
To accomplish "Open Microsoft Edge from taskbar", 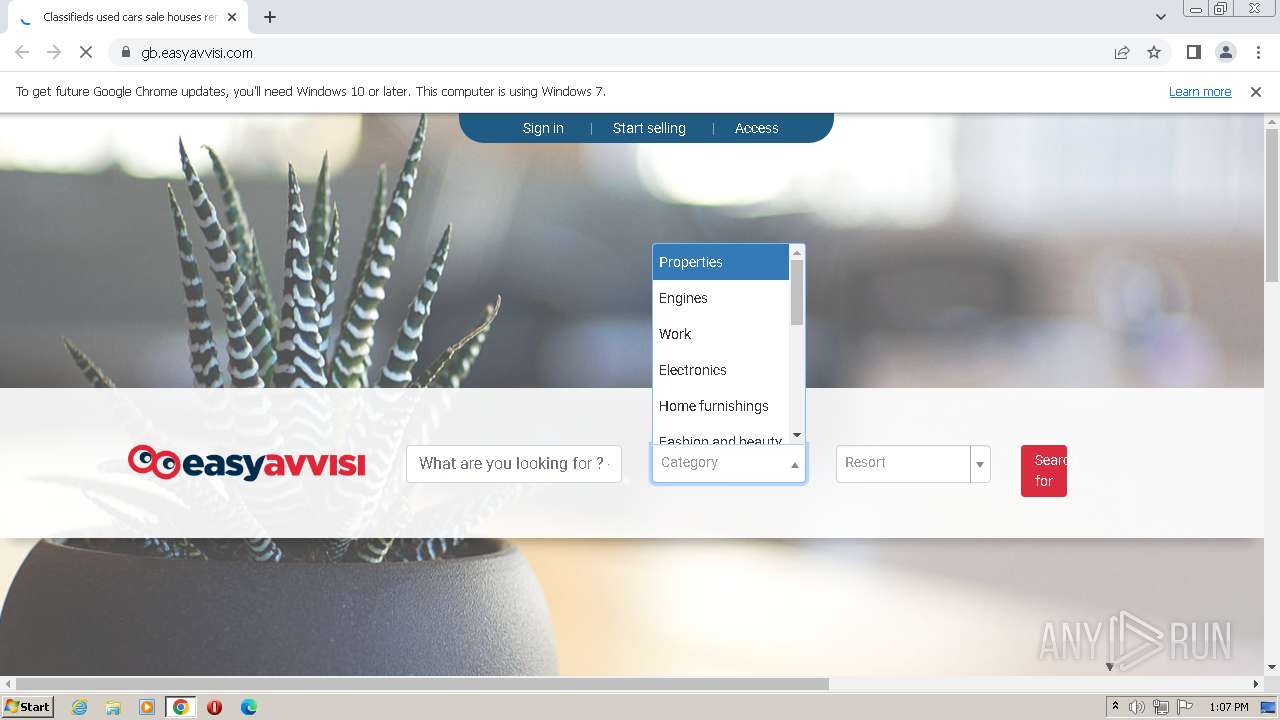I will click(x=248, y=707).
